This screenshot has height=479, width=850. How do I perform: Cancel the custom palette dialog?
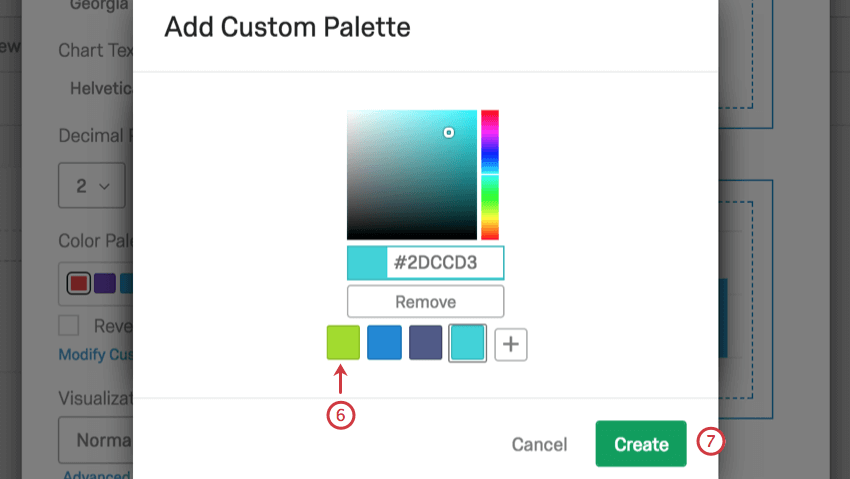tap(539, 444)
